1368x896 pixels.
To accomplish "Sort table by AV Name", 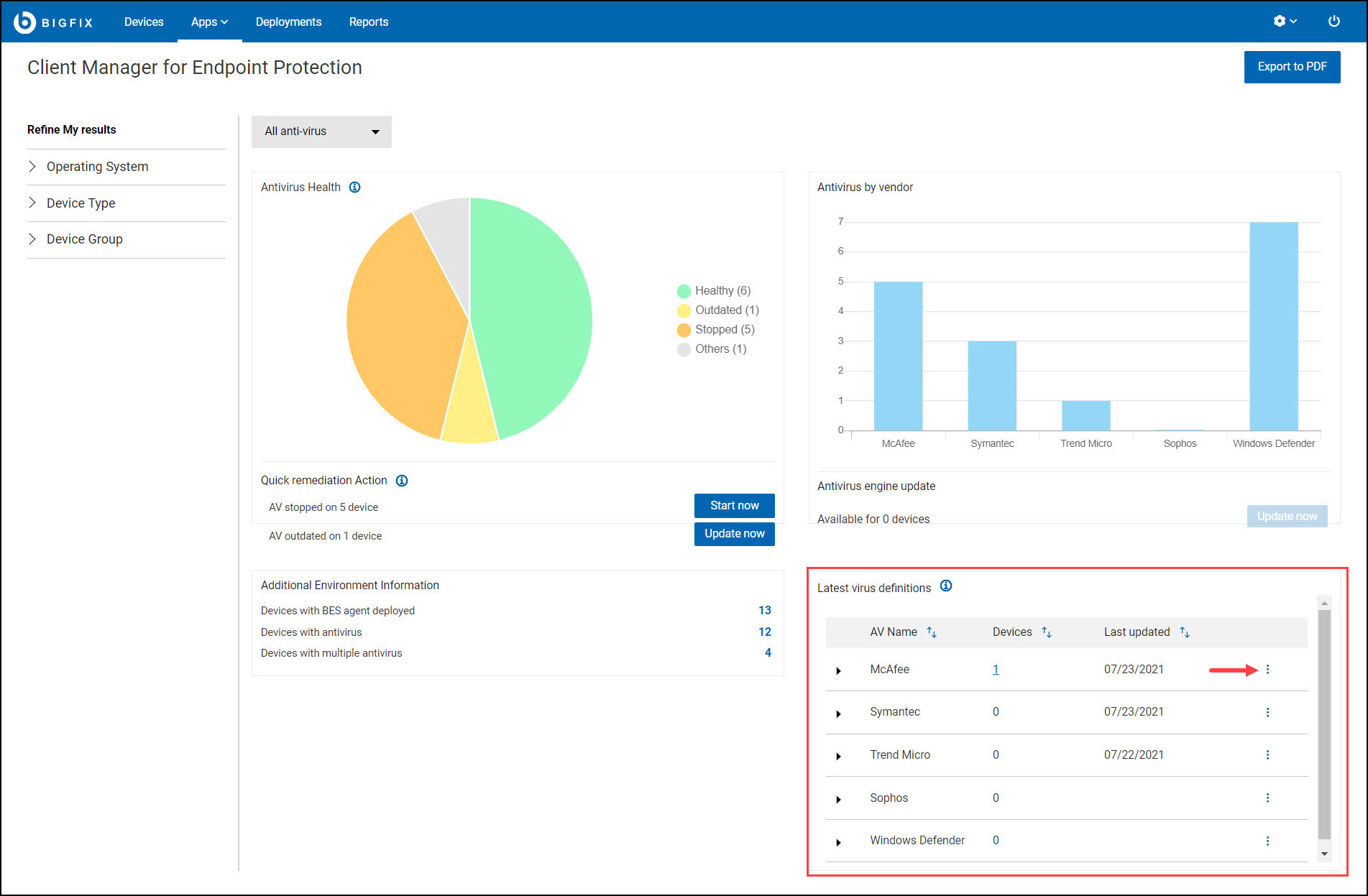I will coord(932,632).
